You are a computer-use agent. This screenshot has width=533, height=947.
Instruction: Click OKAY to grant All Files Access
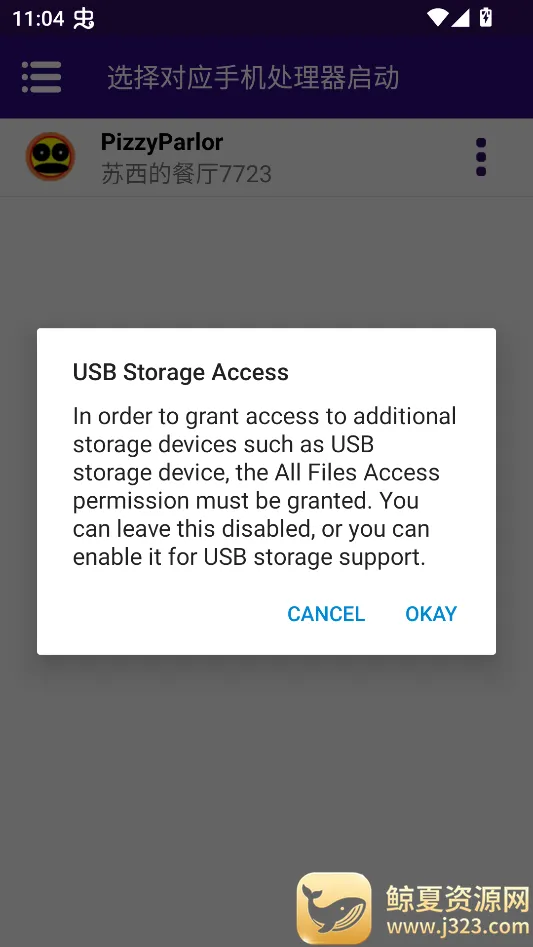pyautogui.click(x=431, y=614)
